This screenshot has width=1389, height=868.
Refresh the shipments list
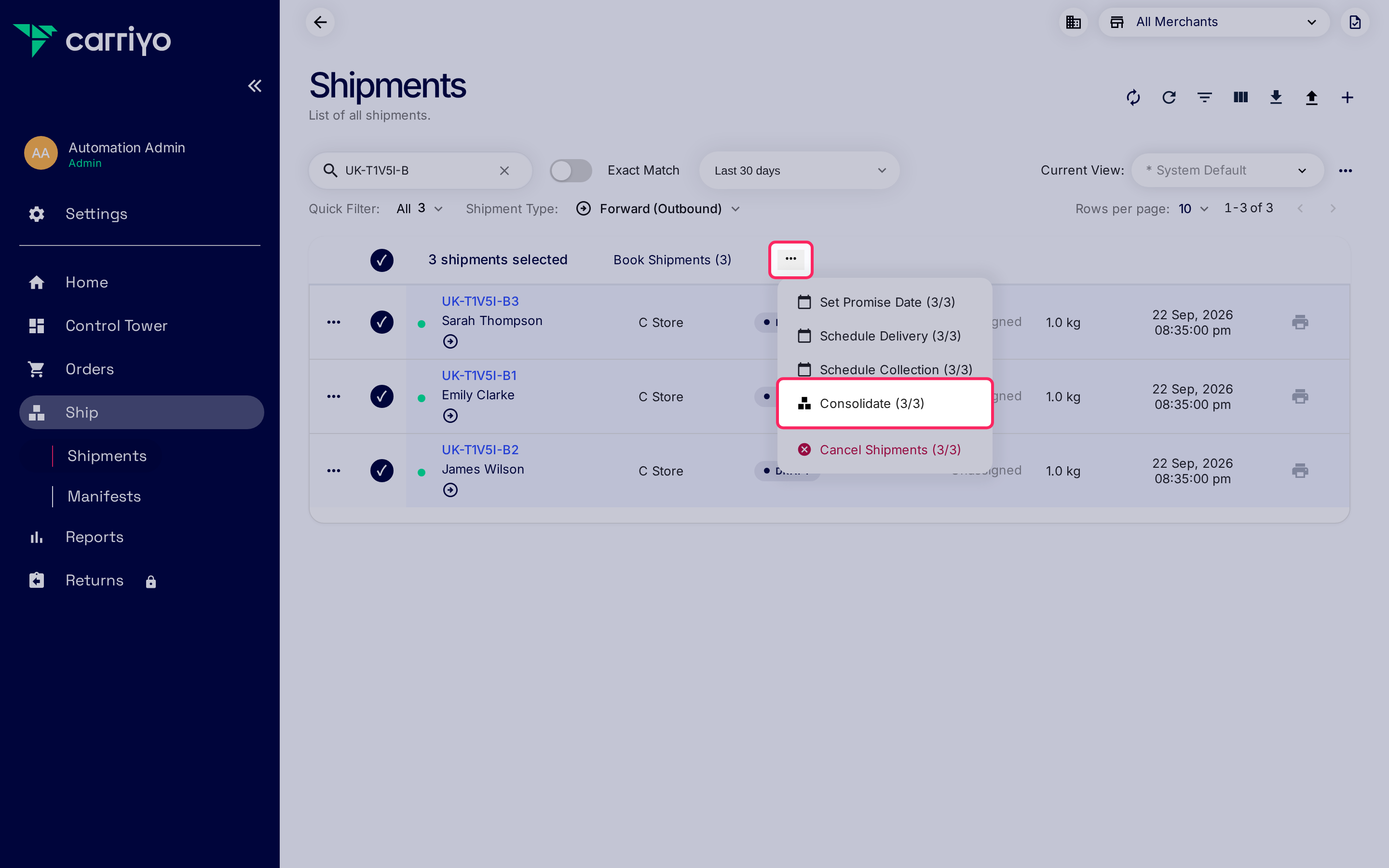(x=1169, y=97)
